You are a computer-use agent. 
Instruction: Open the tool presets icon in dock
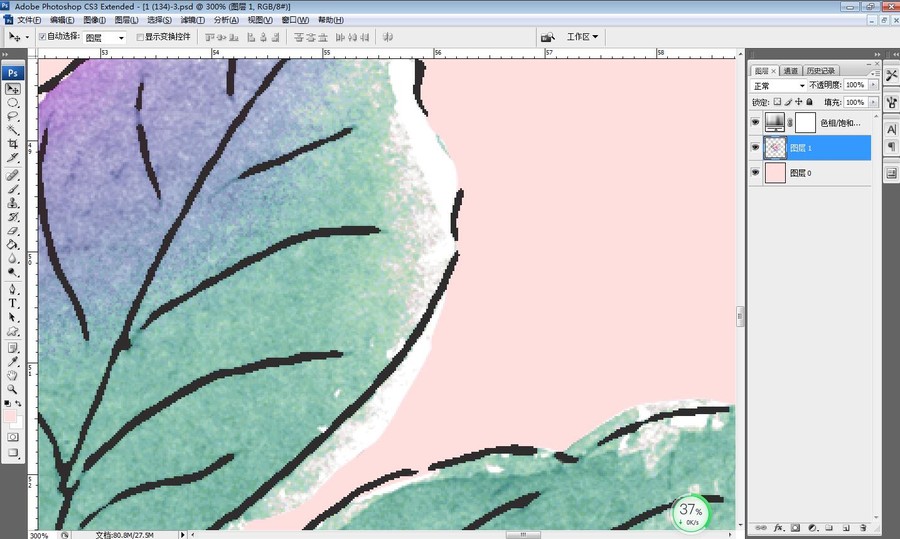click(x=891, y=75)
